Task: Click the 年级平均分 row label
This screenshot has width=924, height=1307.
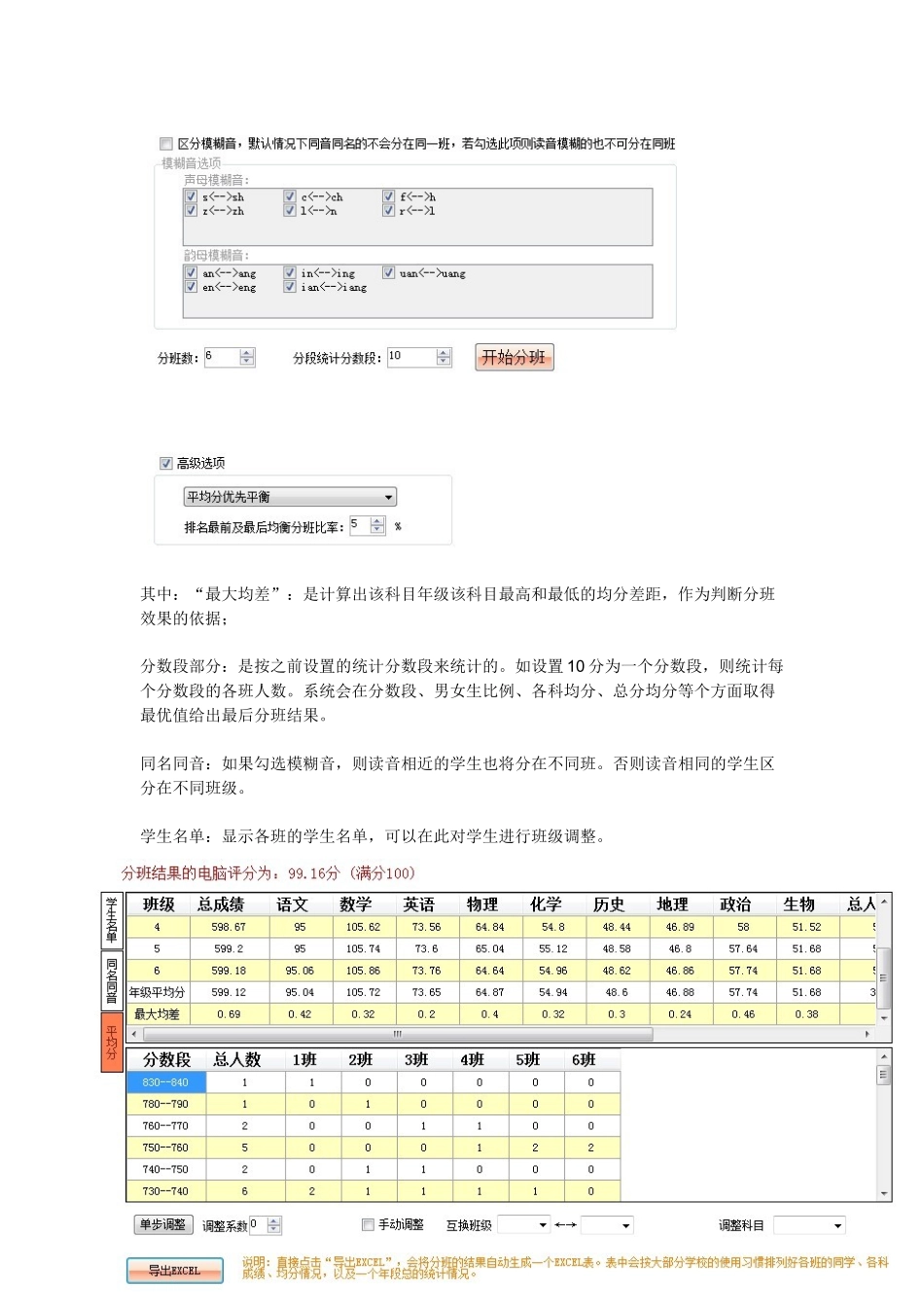Action: pos(158,992)
